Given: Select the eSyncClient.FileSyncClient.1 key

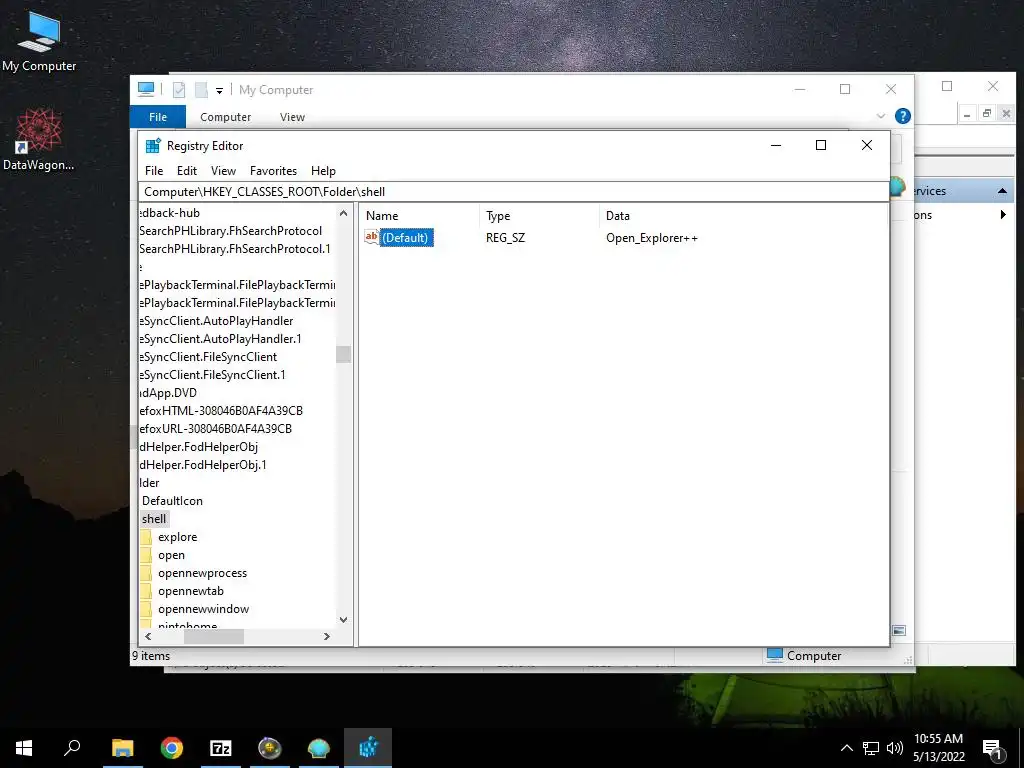Looking at the screenshot, I should click(x=212, y=375).
